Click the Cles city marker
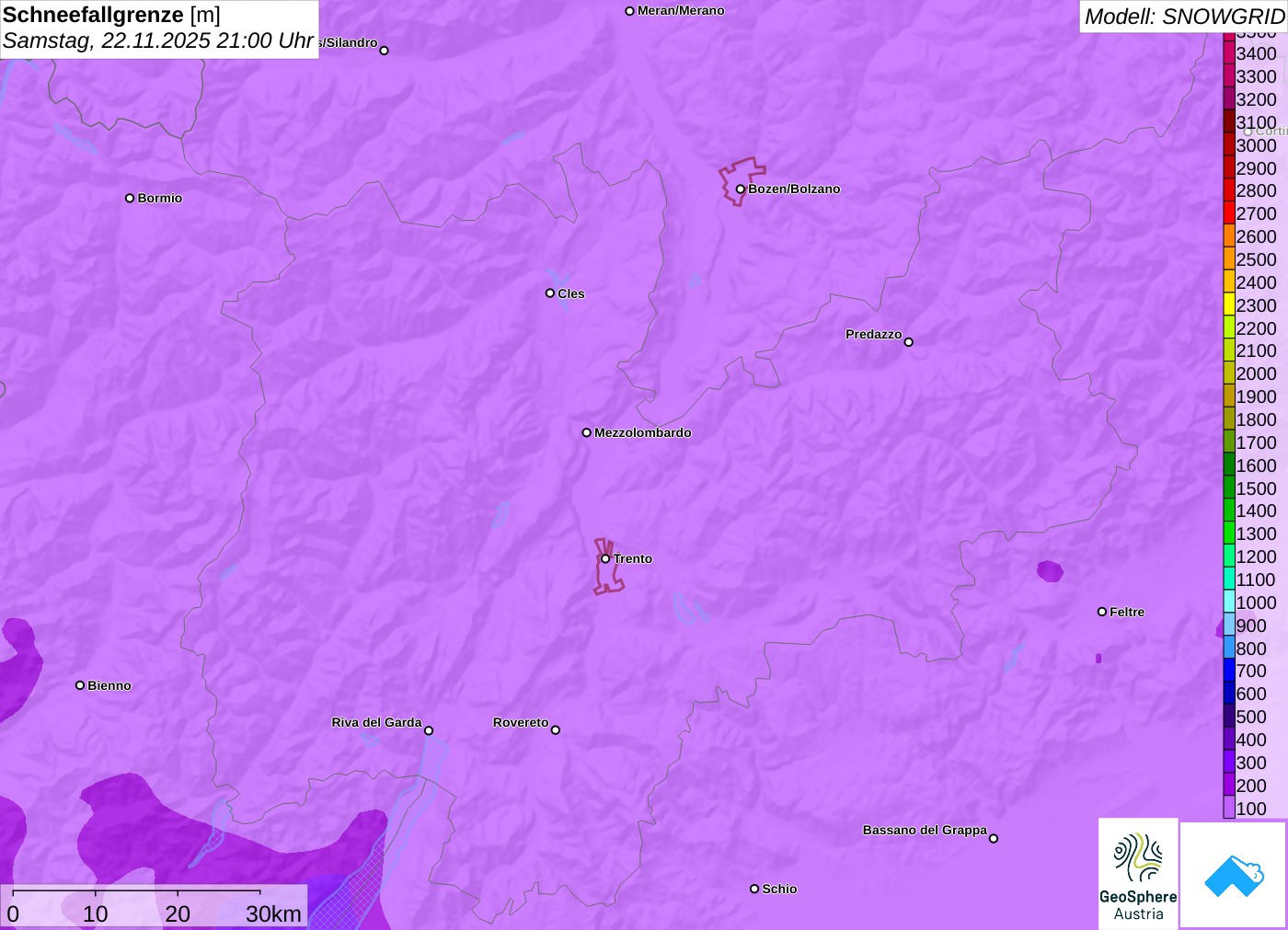1288x930 pixels. [x=550, y=293]
